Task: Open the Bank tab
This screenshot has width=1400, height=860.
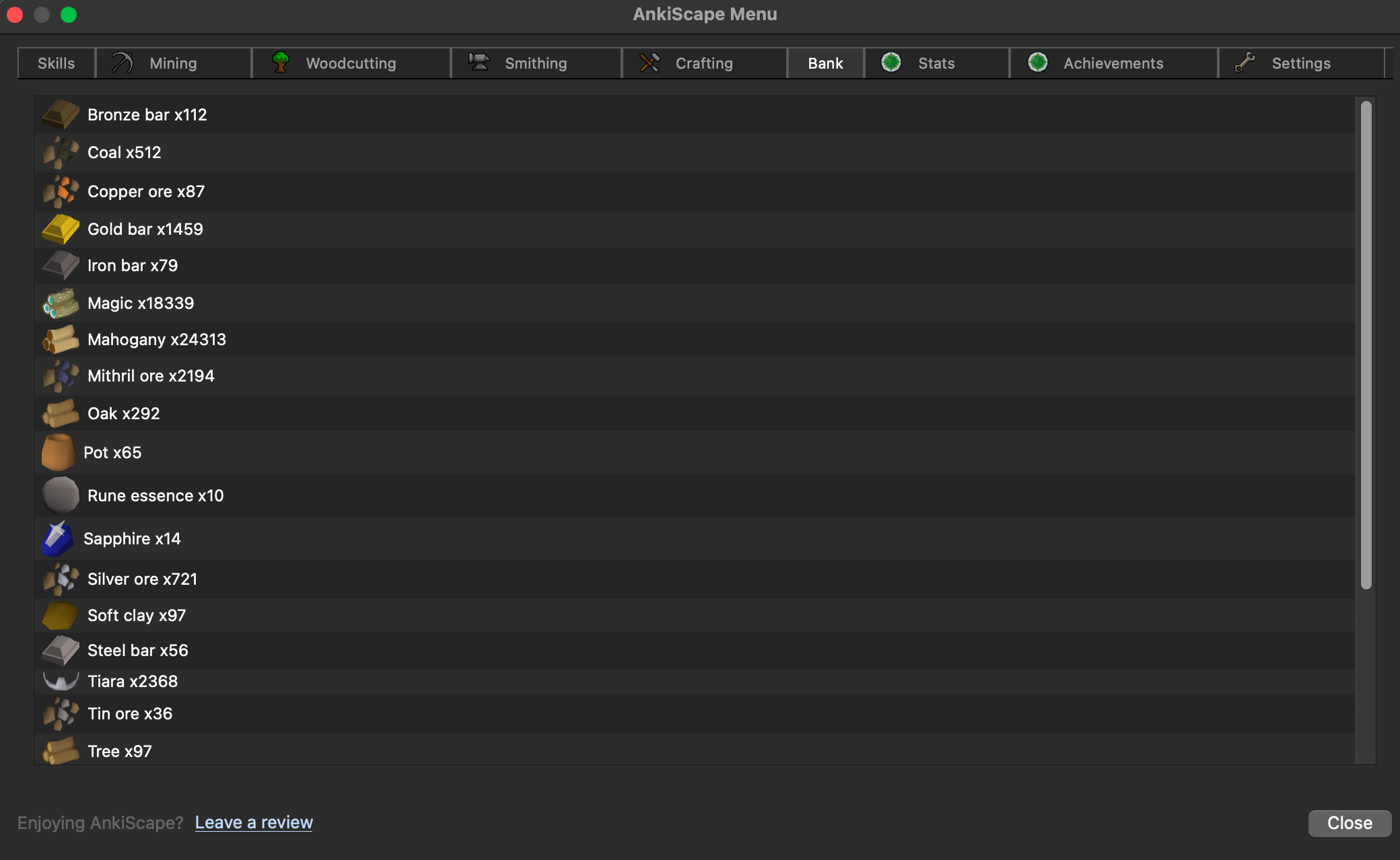Action: (825, 63)
